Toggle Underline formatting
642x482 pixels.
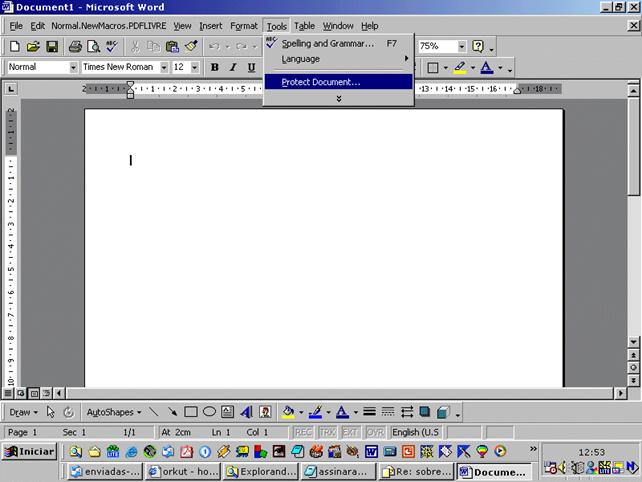coord(251,67)
